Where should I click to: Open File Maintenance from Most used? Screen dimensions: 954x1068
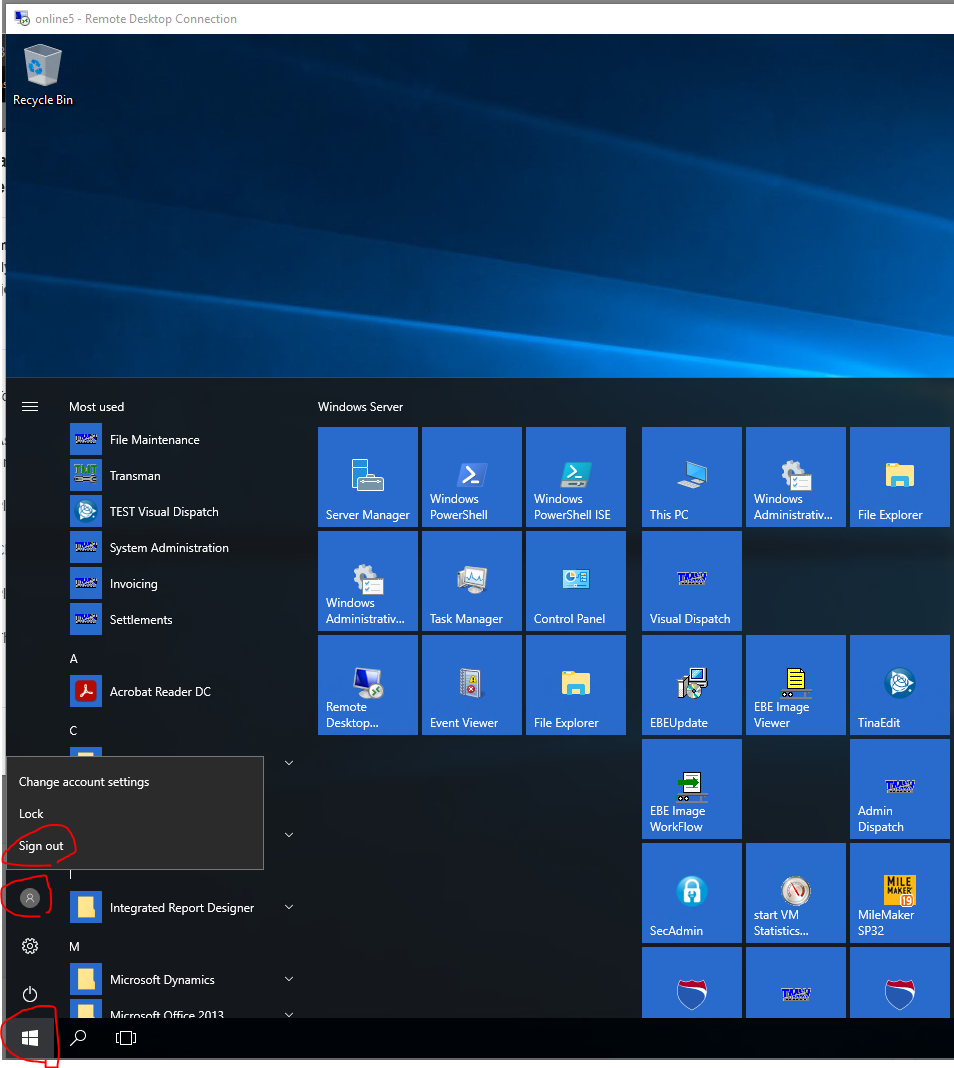tap(181, 440)
